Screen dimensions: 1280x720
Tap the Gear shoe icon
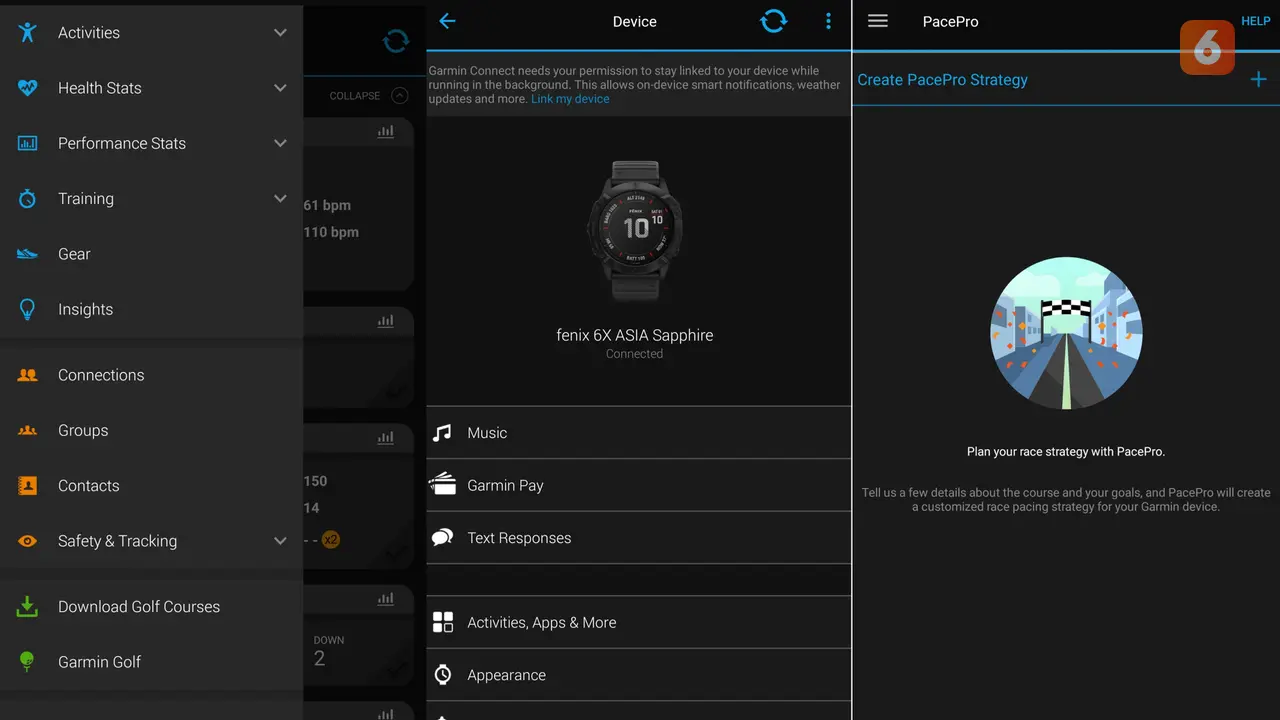click(x=27, y=254)
